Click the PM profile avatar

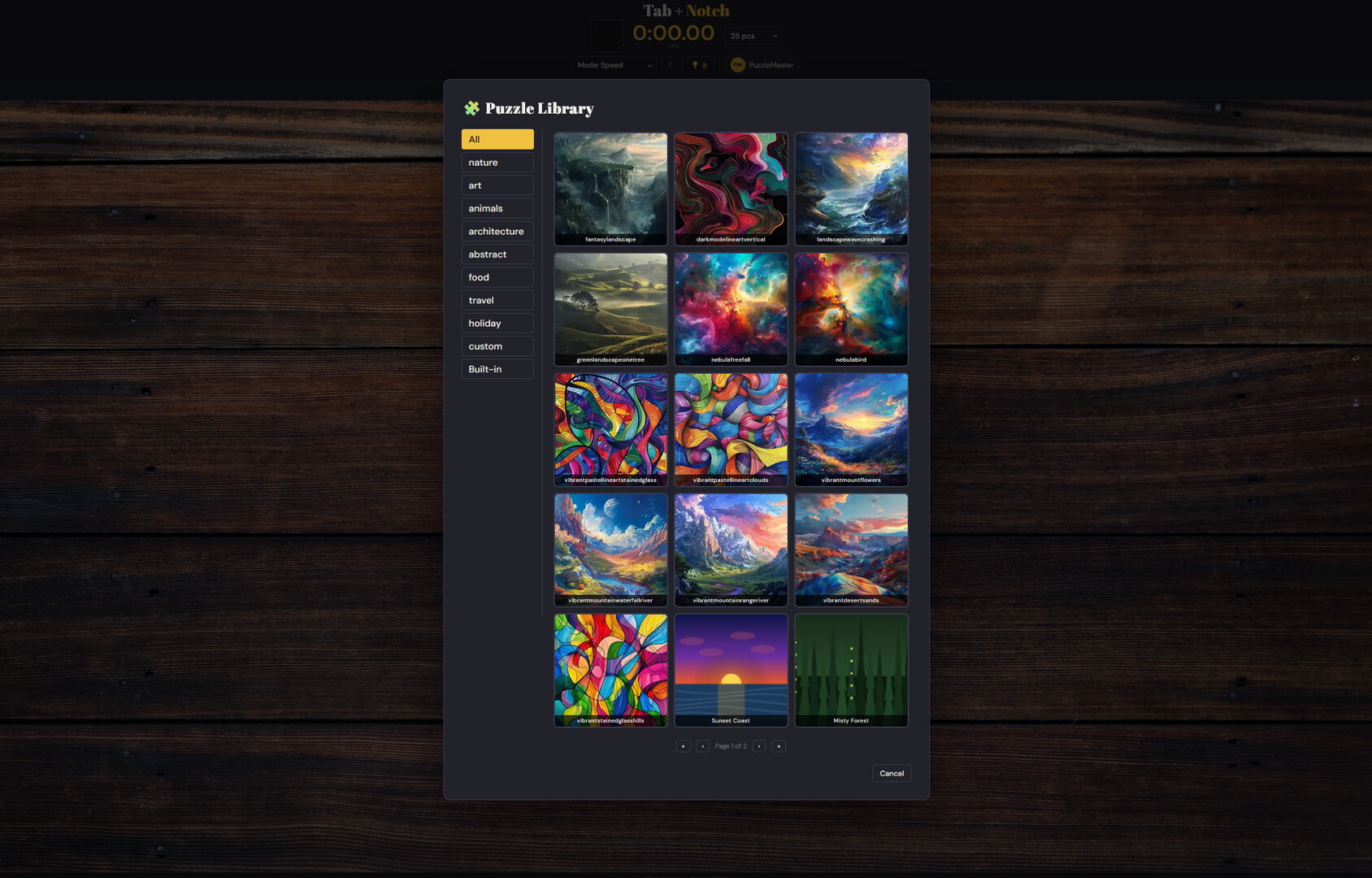pyautogui.click(x=737, y=65)
